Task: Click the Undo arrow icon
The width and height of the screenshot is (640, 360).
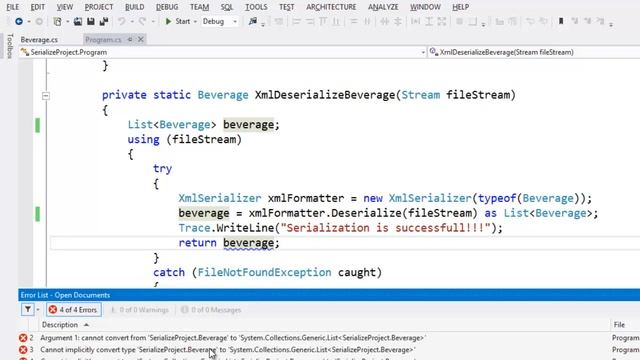Action: tap(122, 21)
